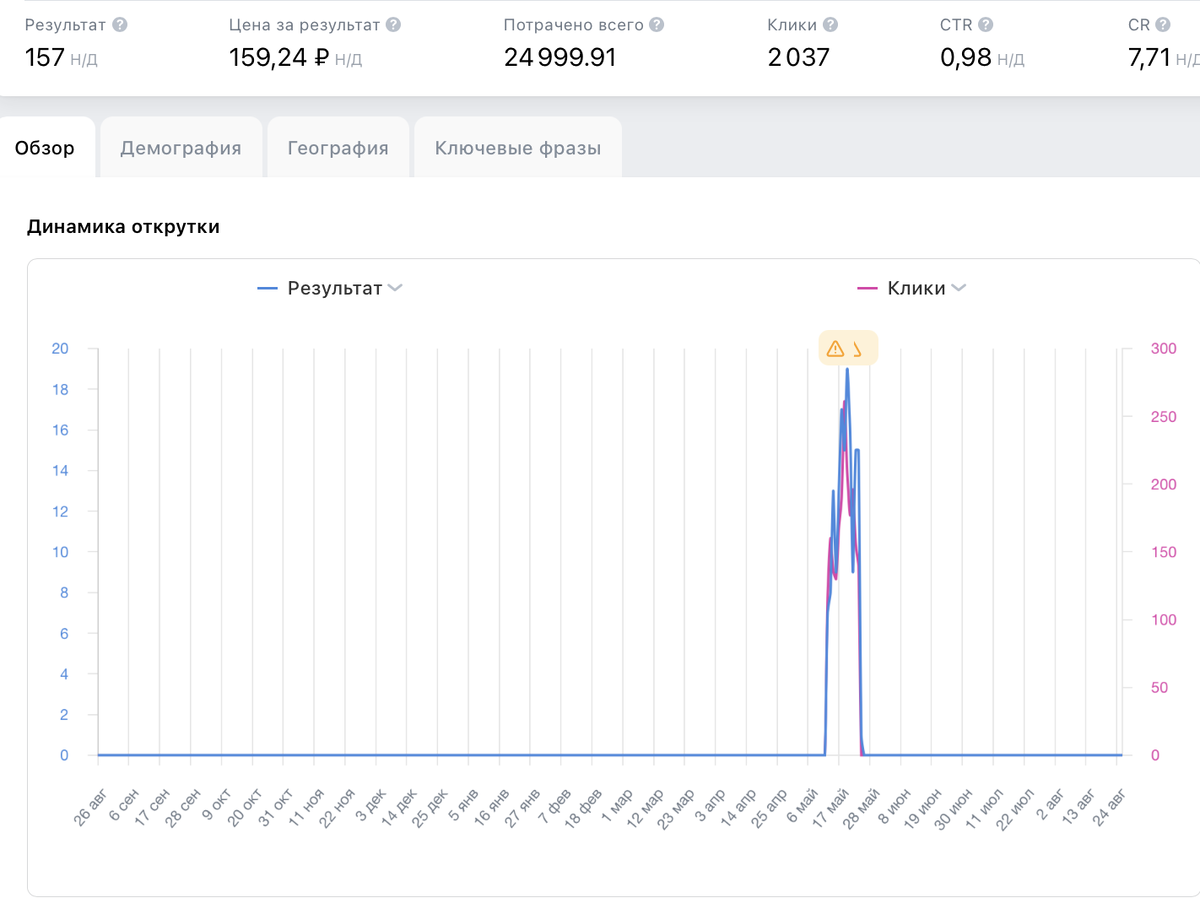Click help icon next to Результат metric
The image size is (1200, 898).
coord(120,25)
